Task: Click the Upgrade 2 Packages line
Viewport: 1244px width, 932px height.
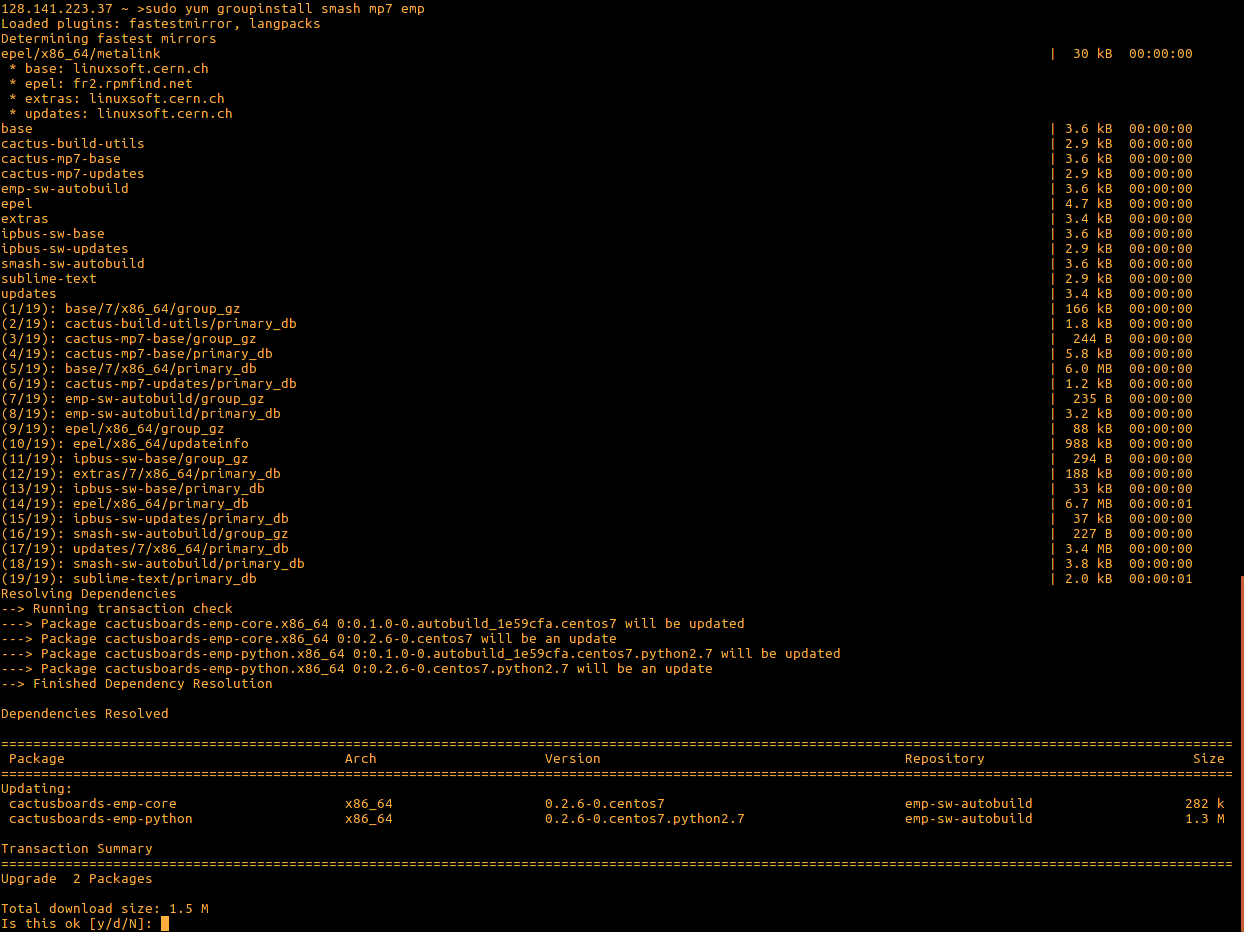Action: pos(76,879)
